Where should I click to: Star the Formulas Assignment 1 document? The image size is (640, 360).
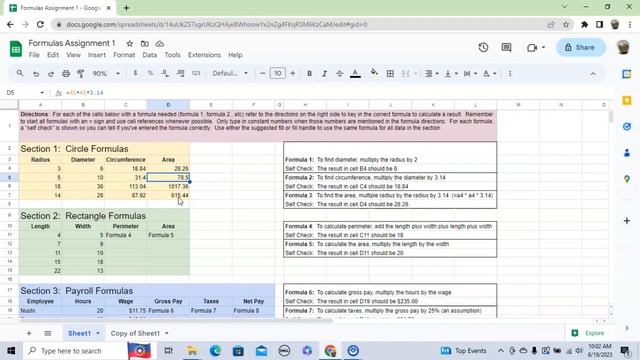130,43
